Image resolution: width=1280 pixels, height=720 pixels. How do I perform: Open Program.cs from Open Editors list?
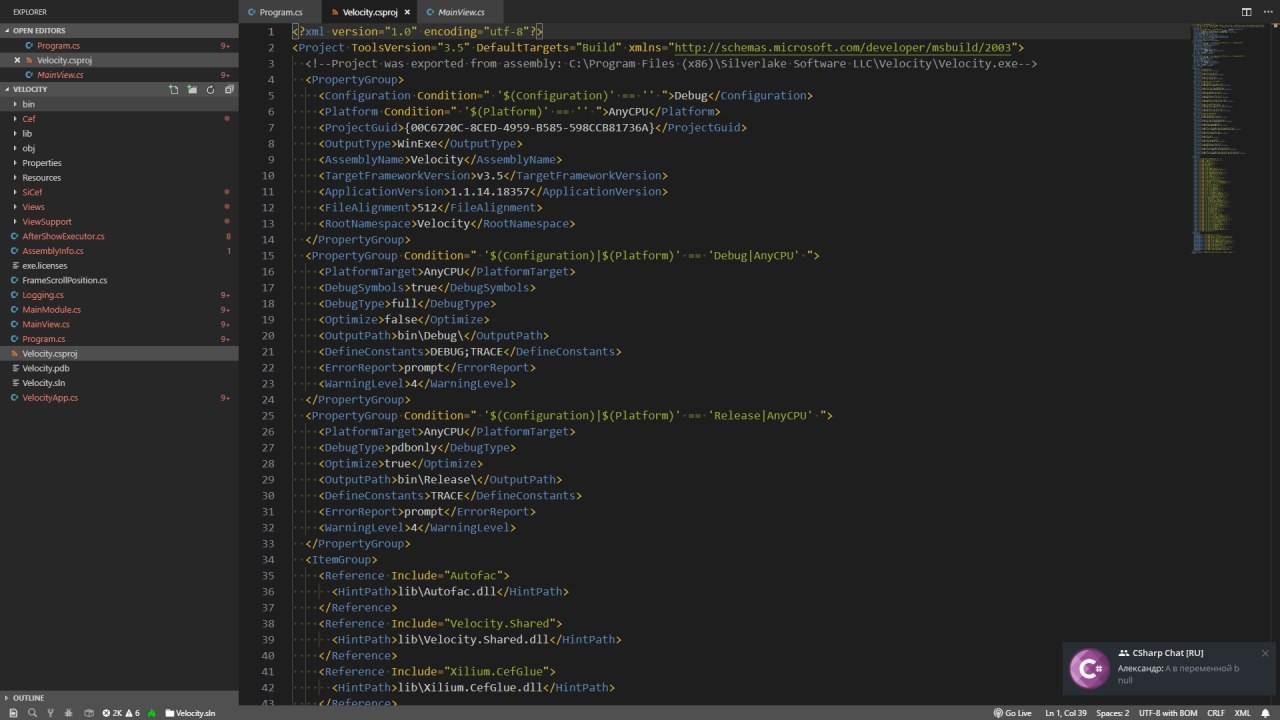119,46
